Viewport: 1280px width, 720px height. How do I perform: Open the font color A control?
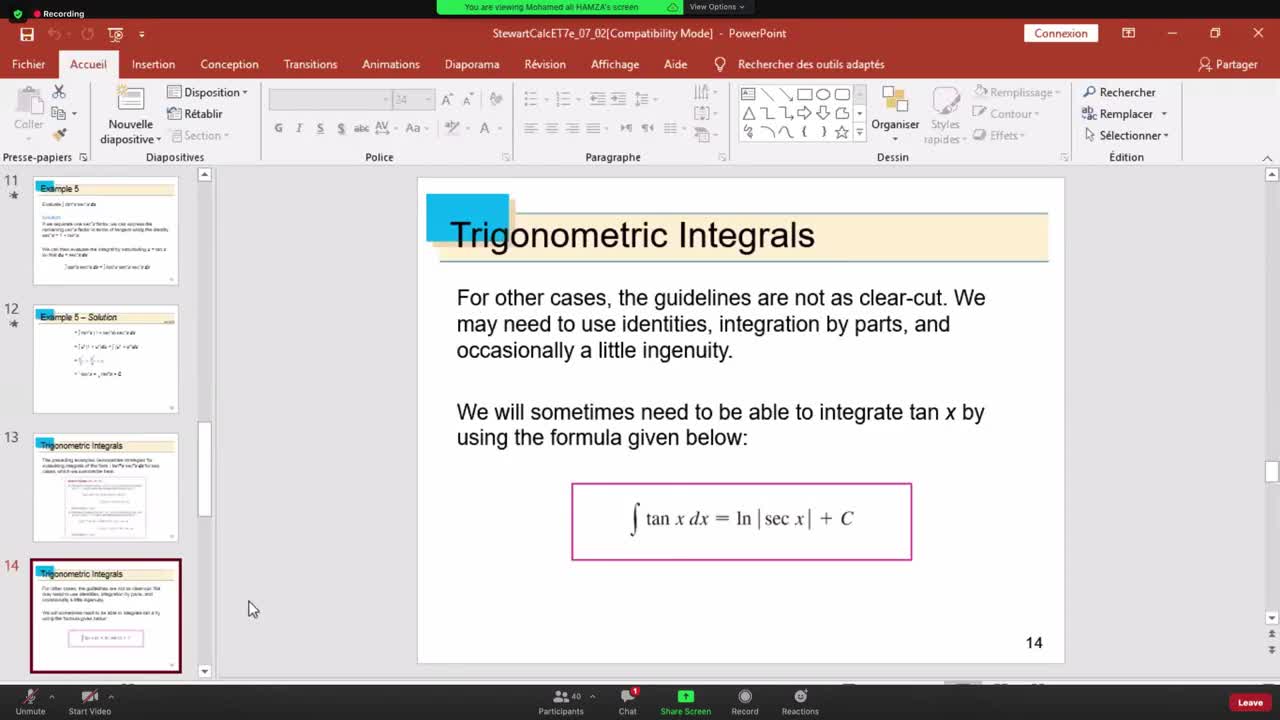485,128
